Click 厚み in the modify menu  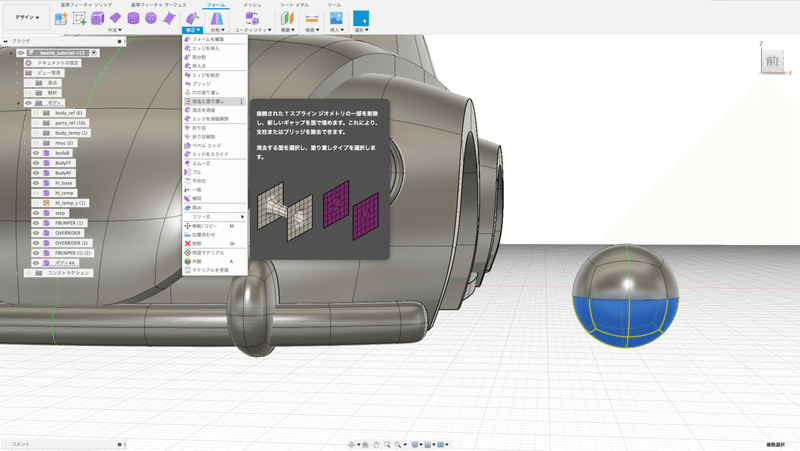point(197,207)
